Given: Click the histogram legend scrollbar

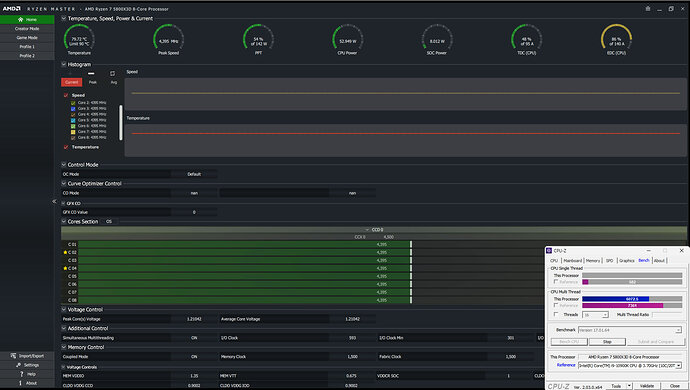Looking at the screenshot, I should [x=121, y=122].
